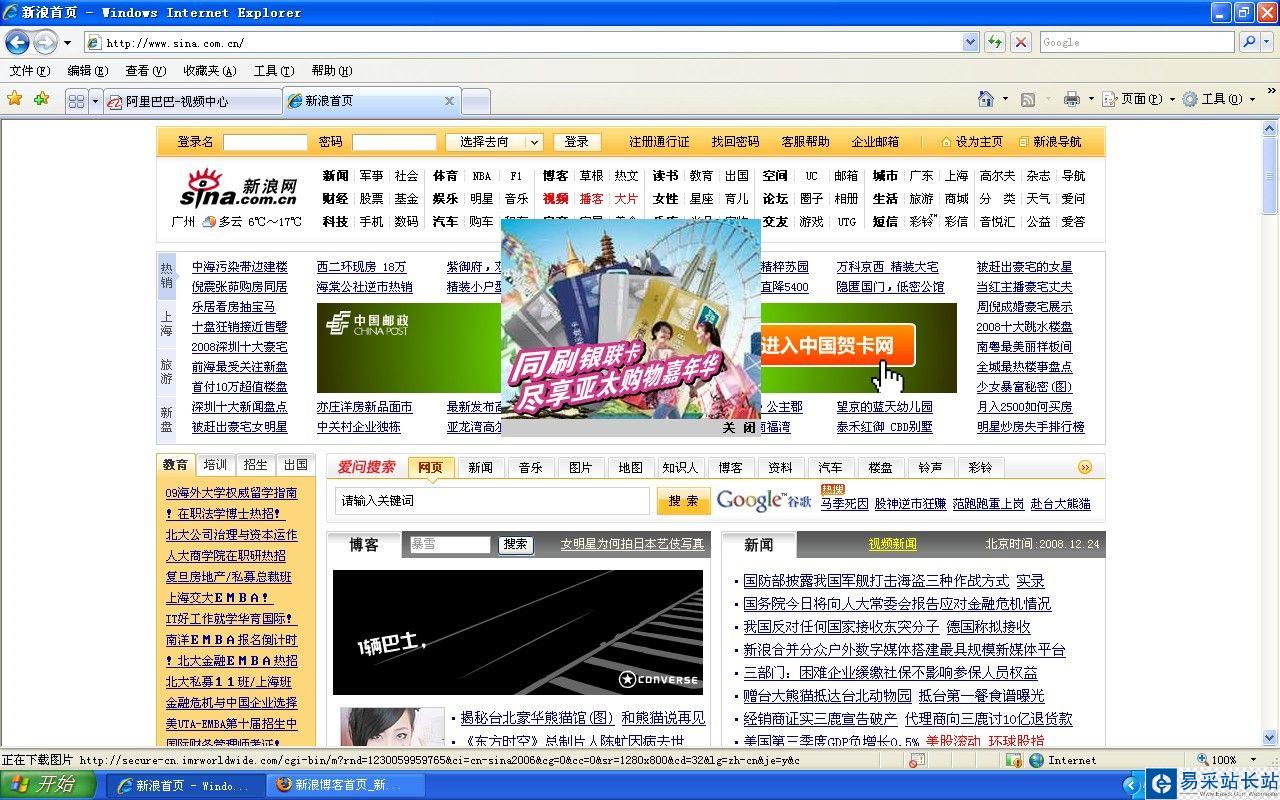The height and width of the screenshot is (800, 1280).
Task: Select the 音乐 search category tab
Action: point(531,467)
